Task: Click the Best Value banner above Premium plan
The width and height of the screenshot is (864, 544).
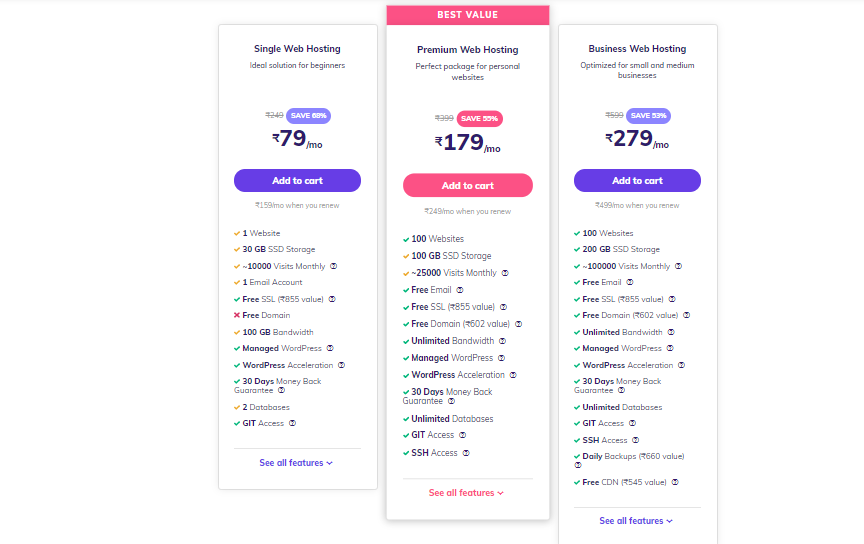Action: click(467, 15)
